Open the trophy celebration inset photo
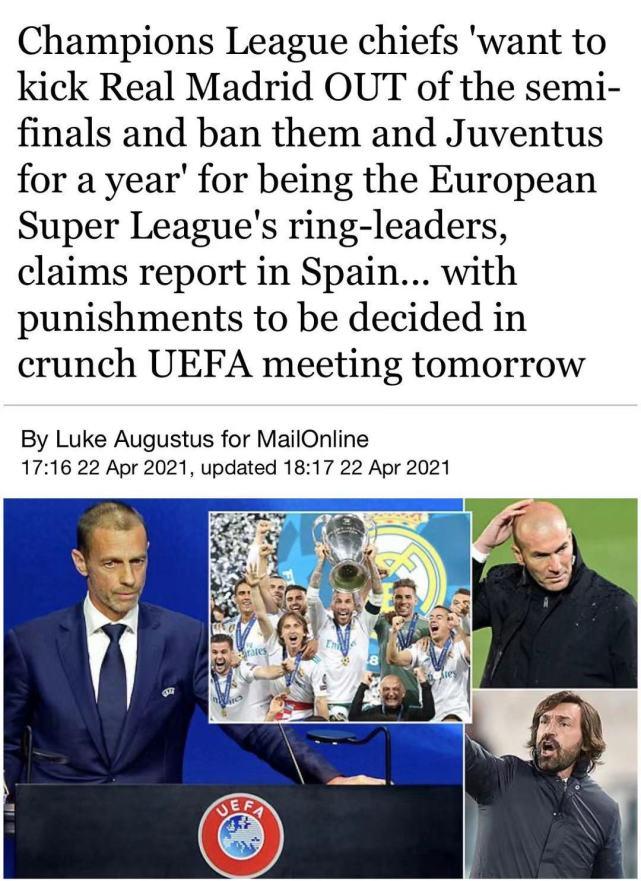641x881 pixels. (339, 616)
